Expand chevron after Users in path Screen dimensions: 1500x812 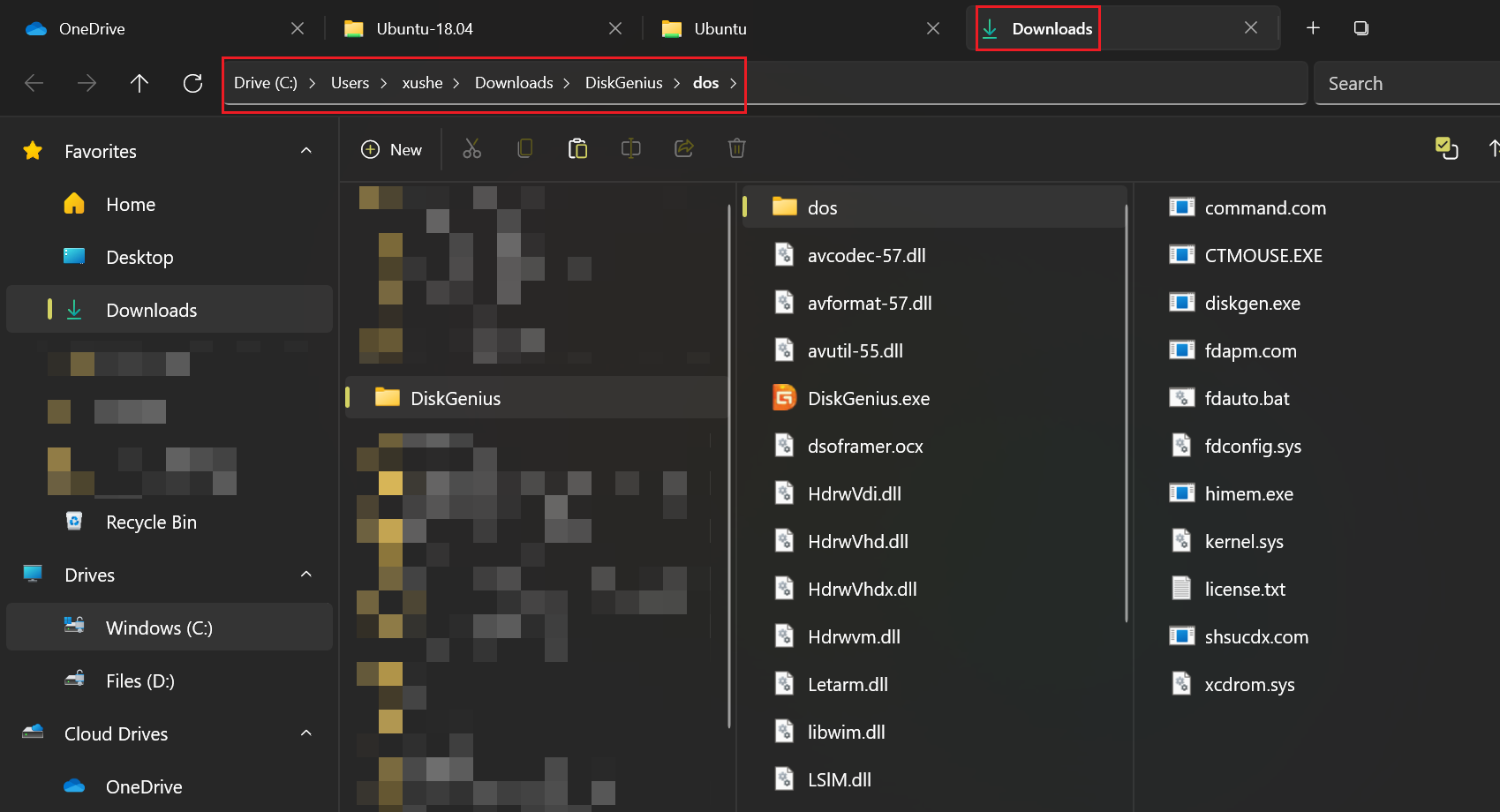click(x=384, y=83)
